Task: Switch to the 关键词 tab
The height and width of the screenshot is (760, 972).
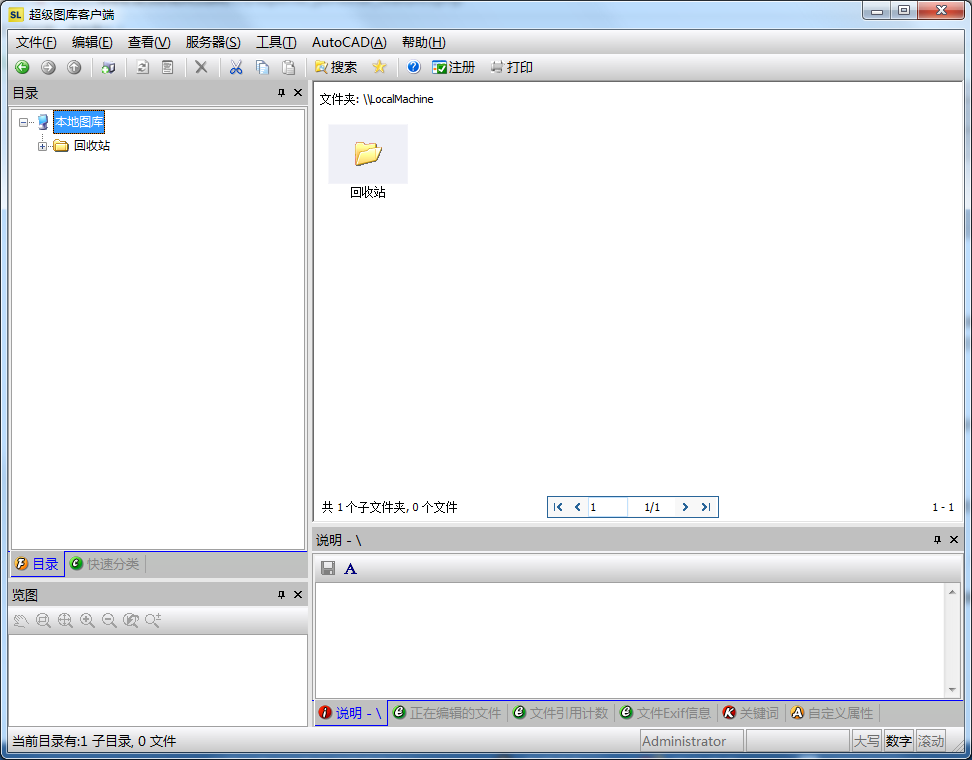Action: point(750,713)
